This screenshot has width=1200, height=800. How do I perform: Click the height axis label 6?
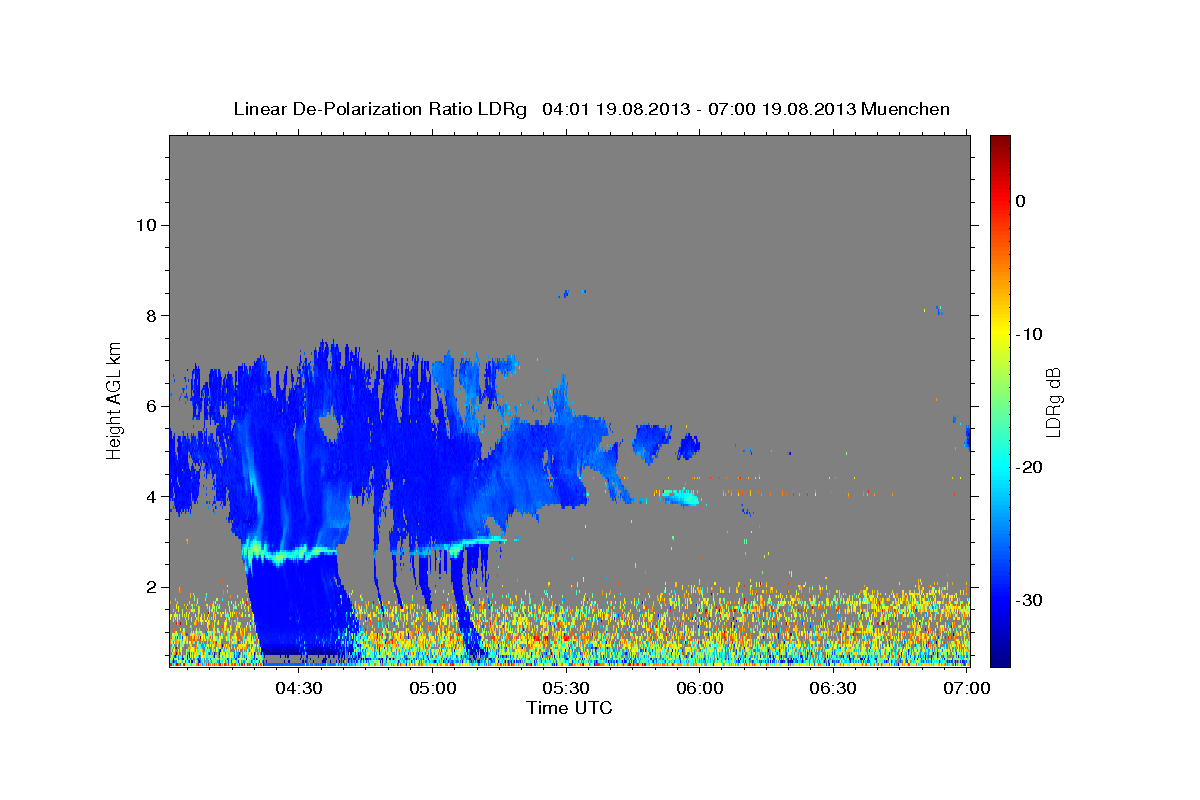pos(150,406)
